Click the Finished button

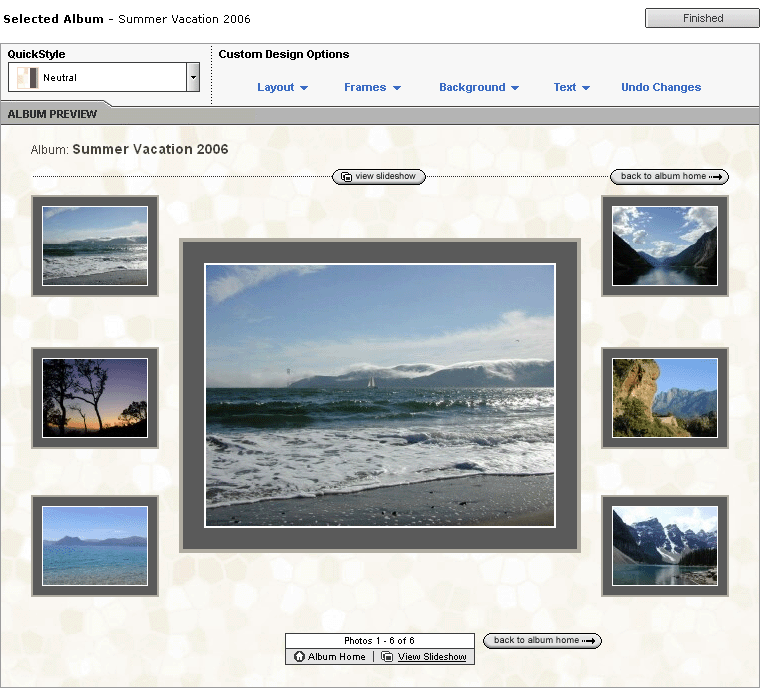[x=702, y=18]
